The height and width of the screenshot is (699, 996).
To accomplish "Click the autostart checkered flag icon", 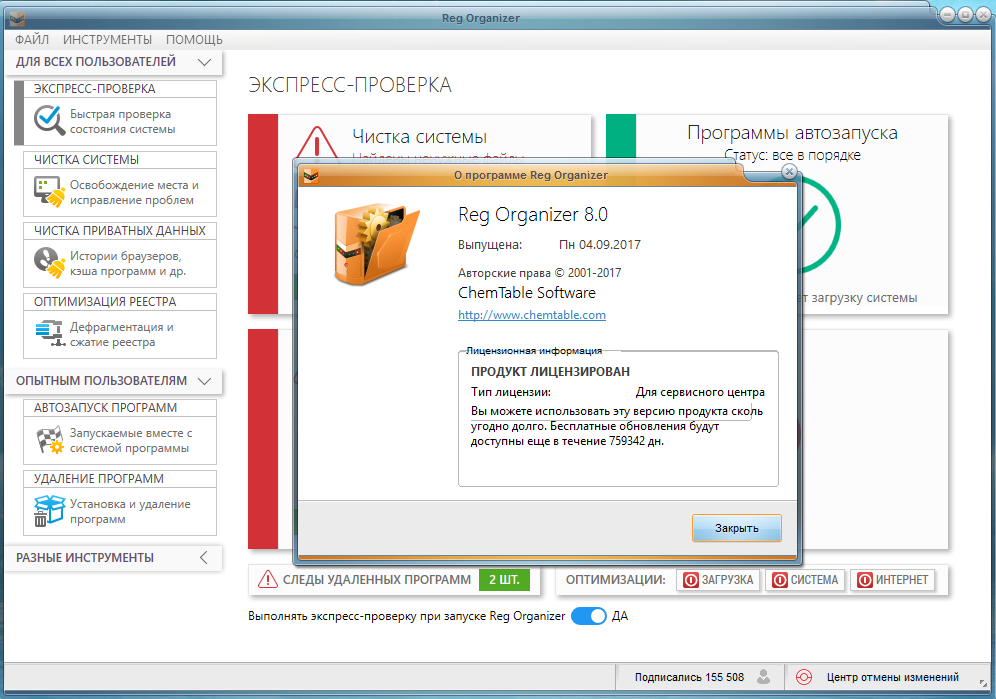I will pos(50,440).
